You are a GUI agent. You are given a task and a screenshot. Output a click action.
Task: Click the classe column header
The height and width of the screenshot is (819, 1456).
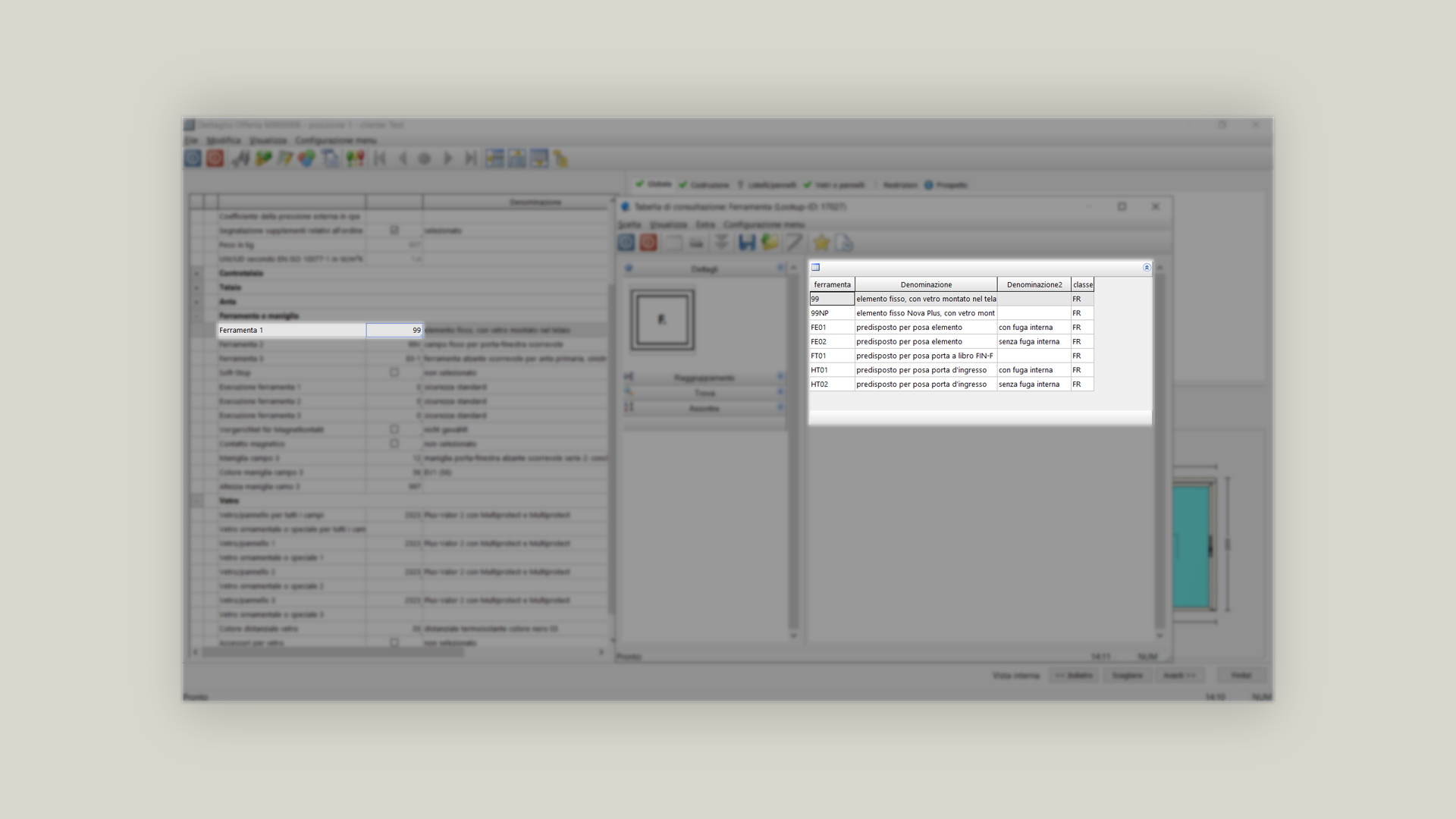pyautogui.click(x=1083, y=284)
